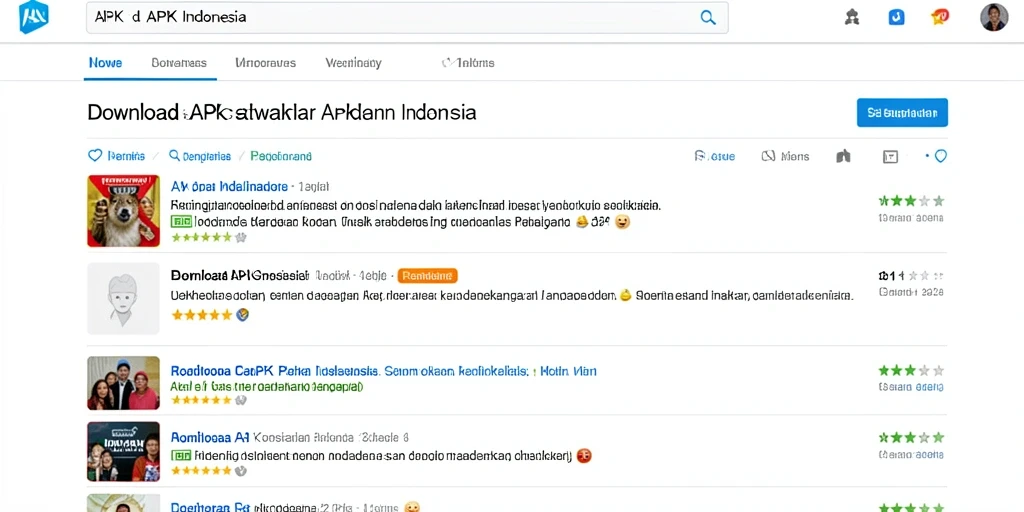Open the 'Romlioaa AI Koosarlan' result title
This screenshot has width=1024, height=512.
(289, 437)
